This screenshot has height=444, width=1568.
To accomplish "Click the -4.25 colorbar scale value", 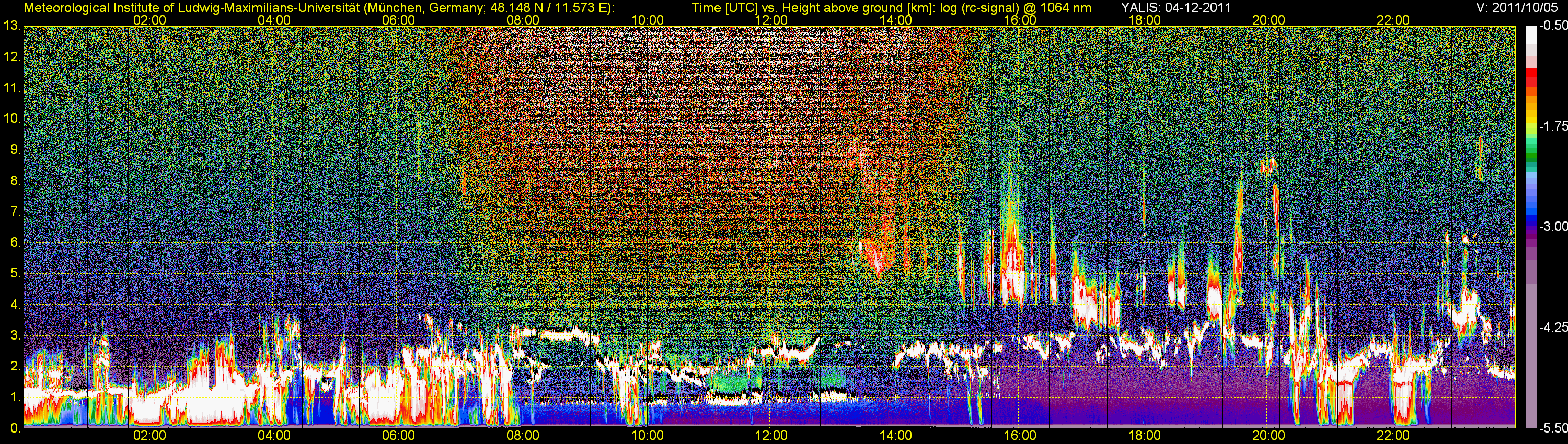I will (x=1553, y=327).
